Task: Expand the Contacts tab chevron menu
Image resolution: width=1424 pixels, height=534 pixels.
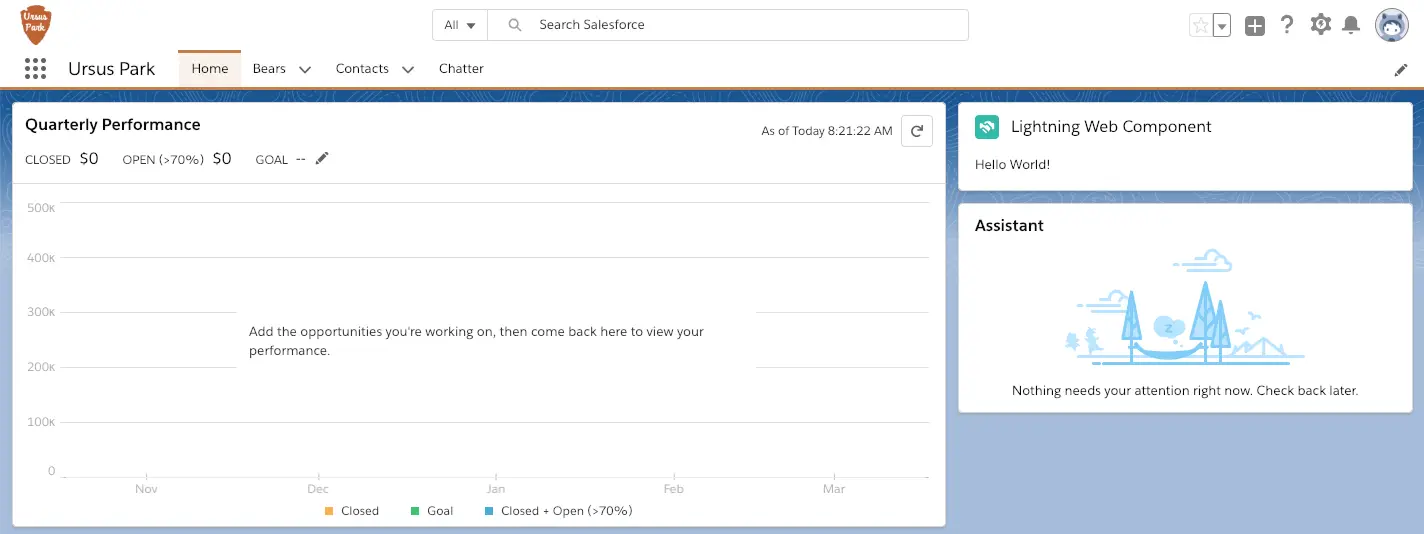Action: click(x=408, y=70)
